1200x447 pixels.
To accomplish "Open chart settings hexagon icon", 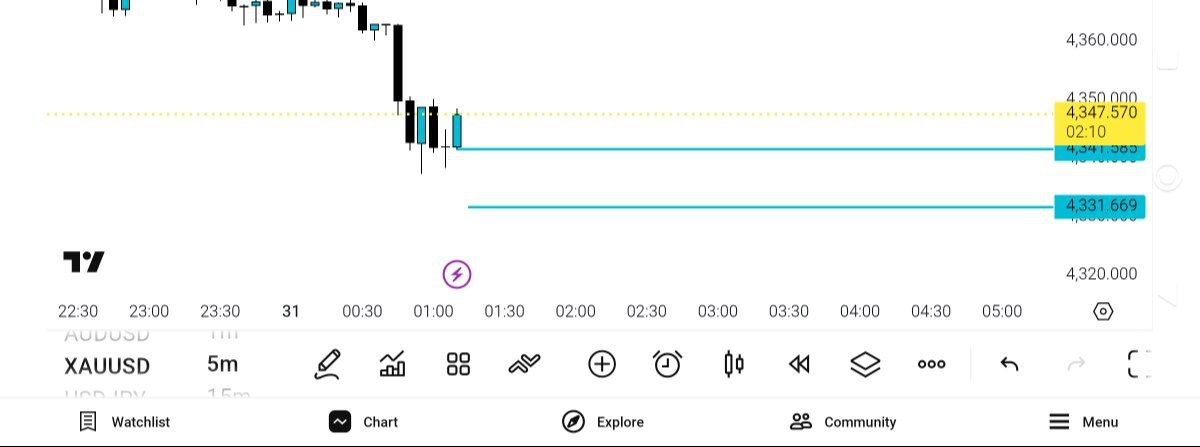I will [1103, 311].
